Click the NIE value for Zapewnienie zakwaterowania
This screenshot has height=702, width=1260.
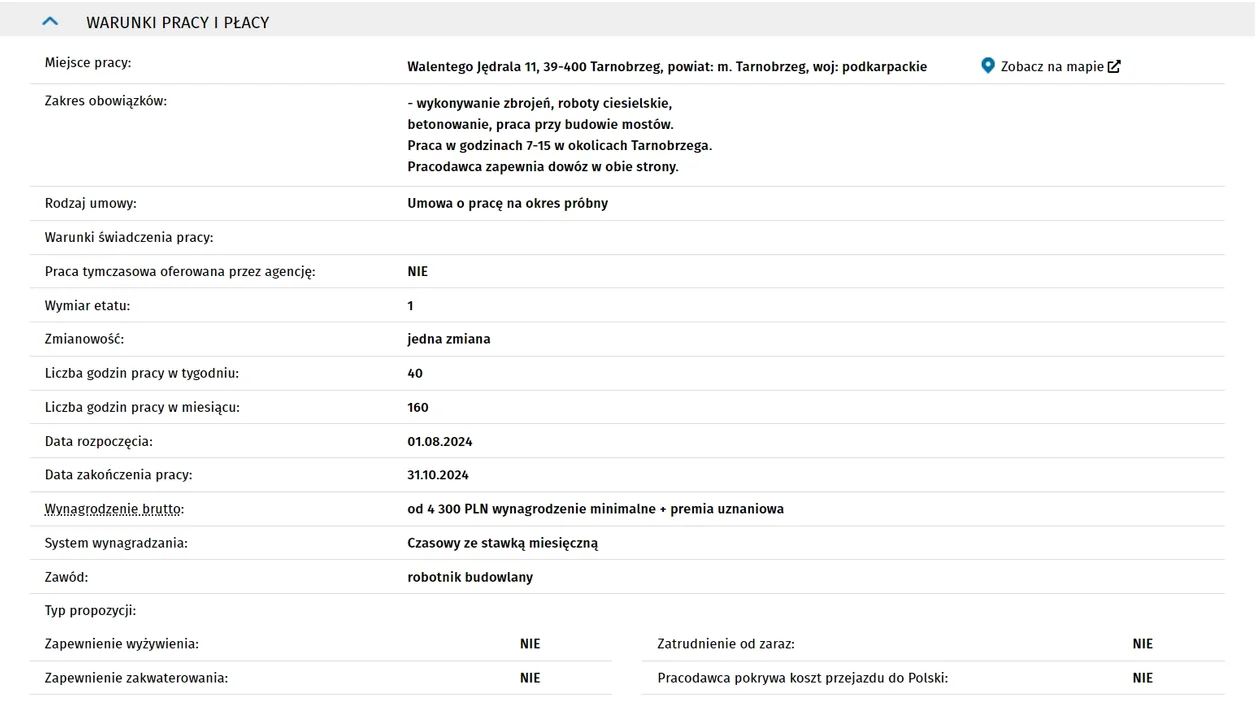[x=530, y=678]
